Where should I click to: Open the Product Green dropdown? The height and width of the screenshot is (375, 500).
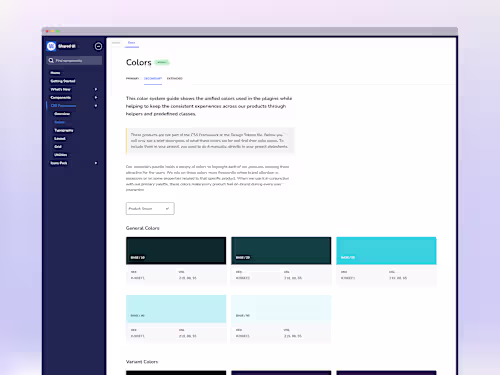(x=150, y=208)
